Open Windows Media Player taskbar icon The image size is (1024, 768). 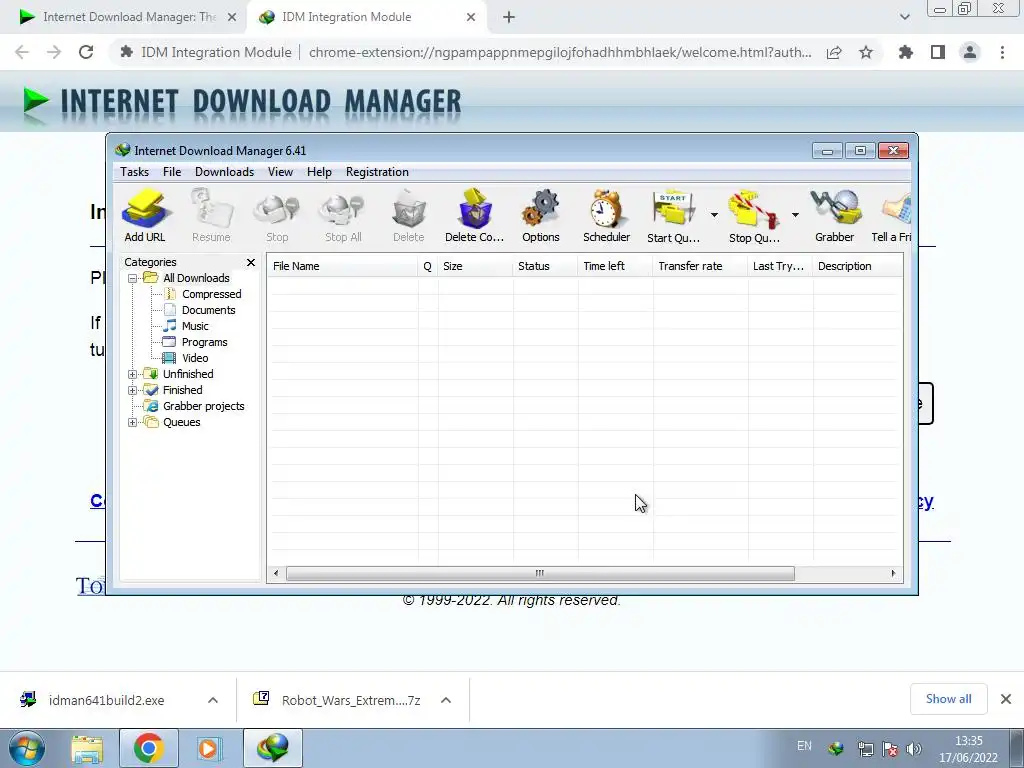[x=210, y=748]
